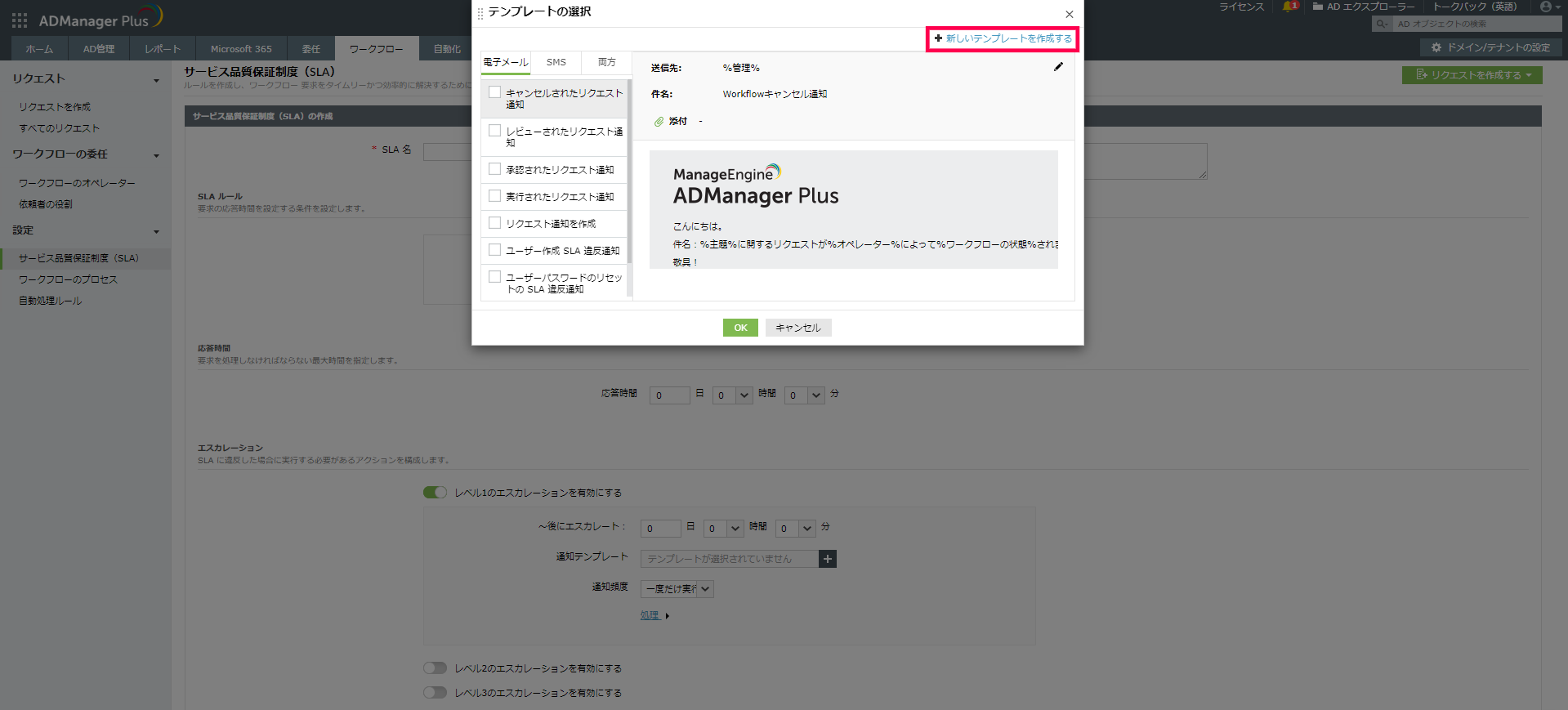Open the Microsoft 365 tab
This screenshot has height=710, width=1568.
click(241, 49)
